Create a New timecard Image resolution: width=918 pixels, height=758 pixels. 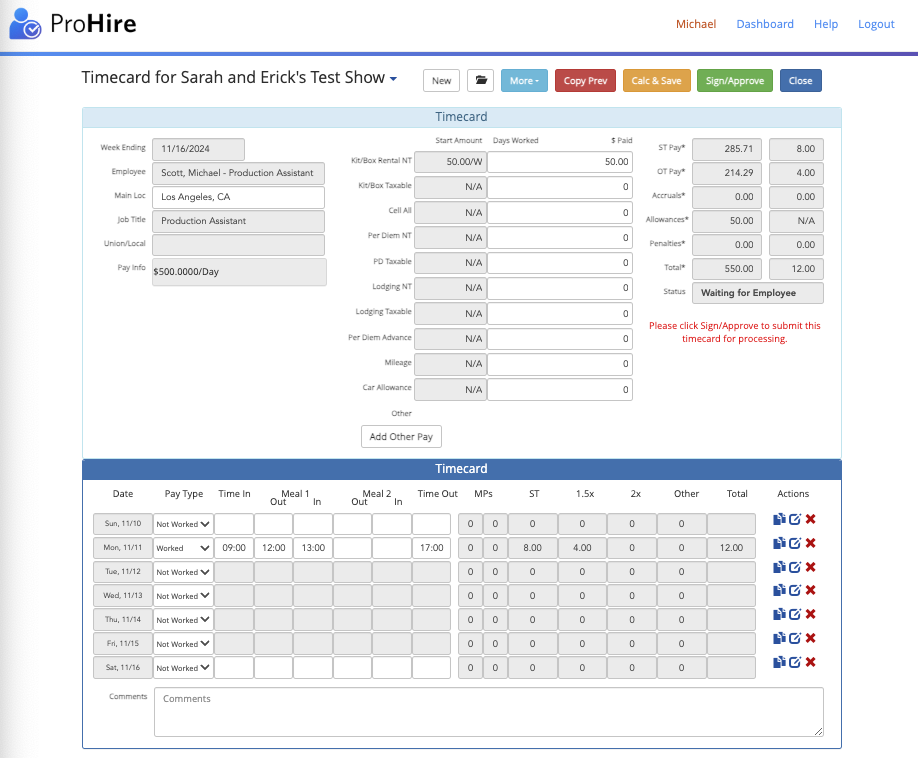441,81
